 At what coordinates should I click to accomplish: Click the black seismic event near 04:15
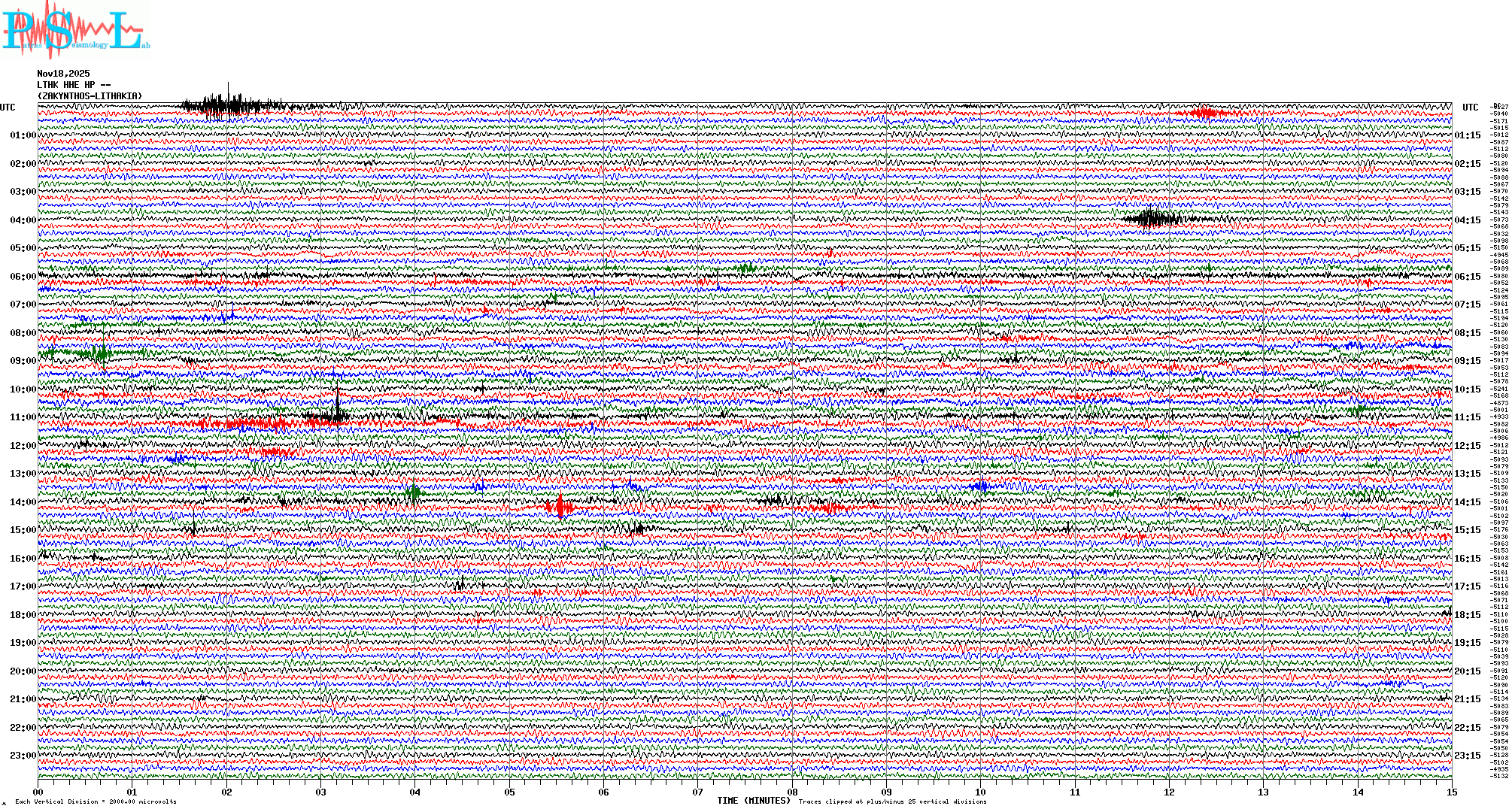click(x=1151, y=219)
